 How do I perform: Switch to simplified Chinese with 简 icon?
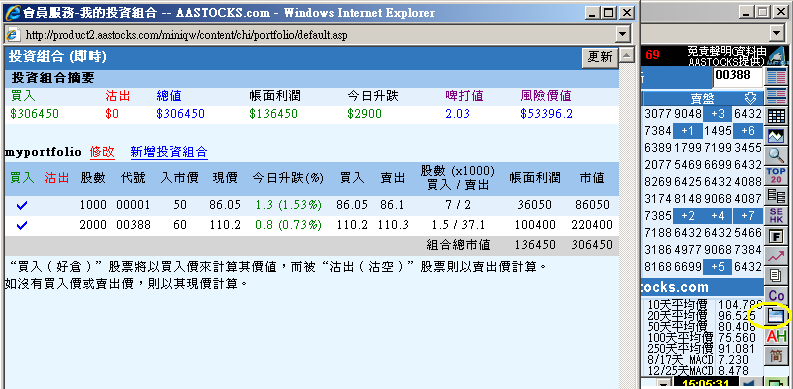point(775,356)
